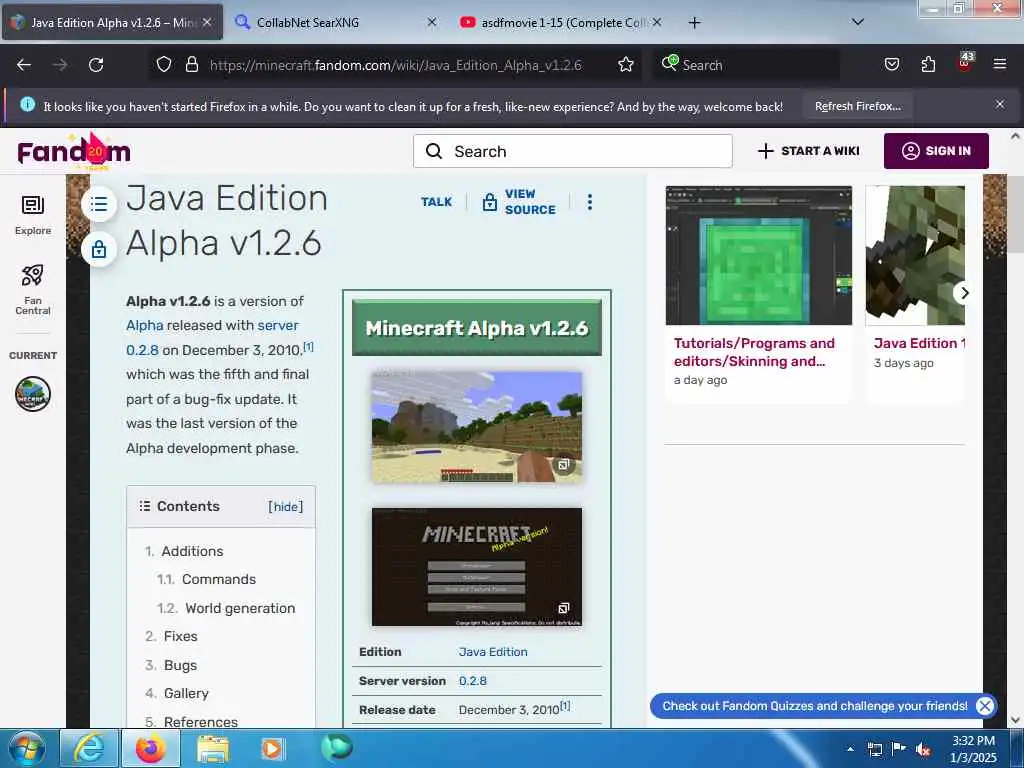Screen dimensions: 1024x768
Task: Open the three-dot more actions menu
Action: coord(590,202)
